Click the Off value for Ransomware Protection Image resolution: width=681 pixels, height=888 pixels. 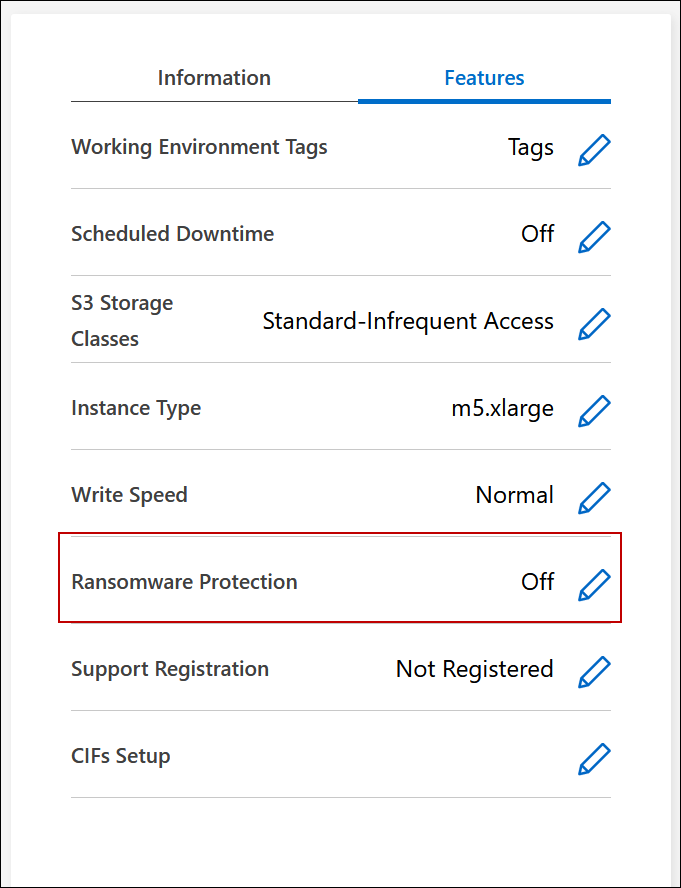click(537, 582)
